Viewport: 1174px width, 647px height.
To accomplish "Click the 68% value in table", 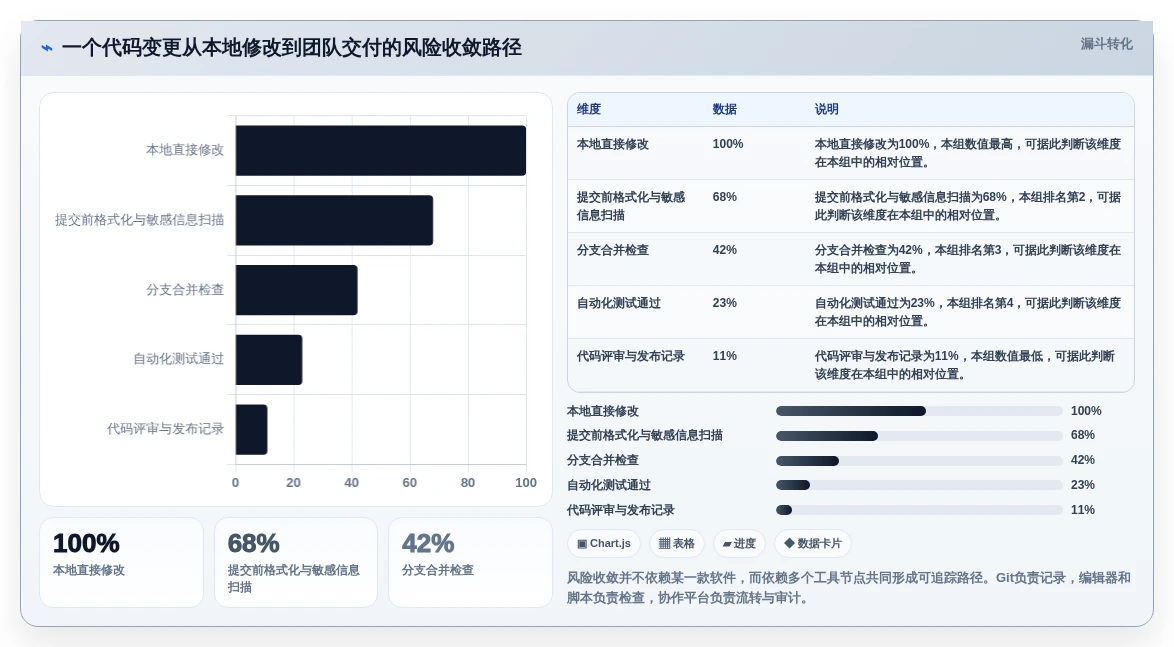I will click(x=725, y=197).
